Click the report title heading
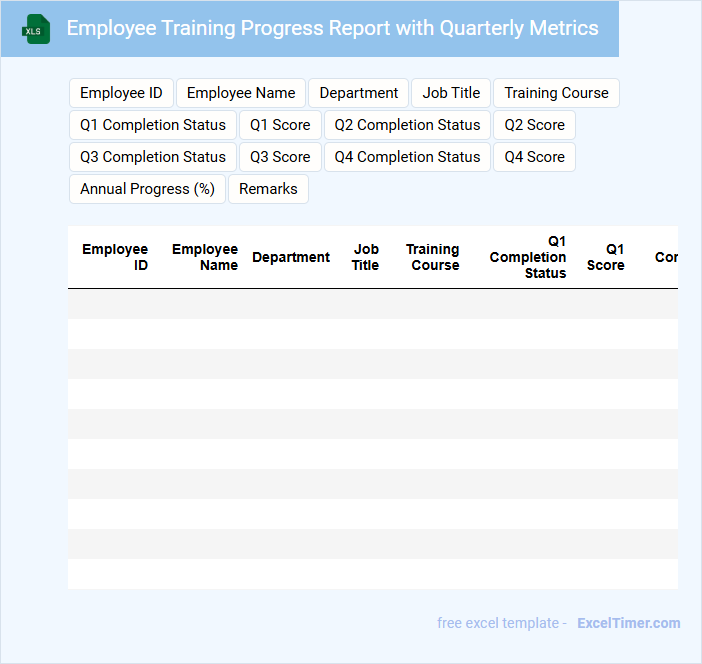Viewport: 702px width, 664px height. point(332,28)
